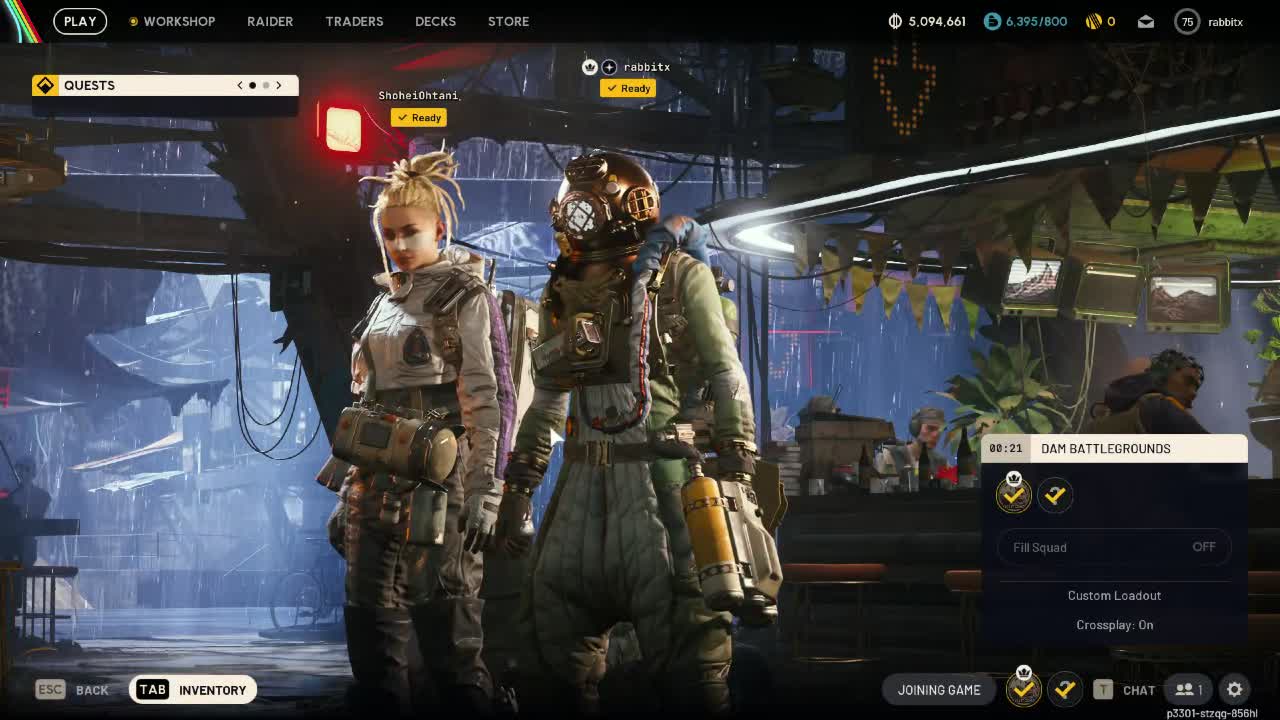1280x720 pixels.
Task: Open the settings gear
Action: (1235, 689)
